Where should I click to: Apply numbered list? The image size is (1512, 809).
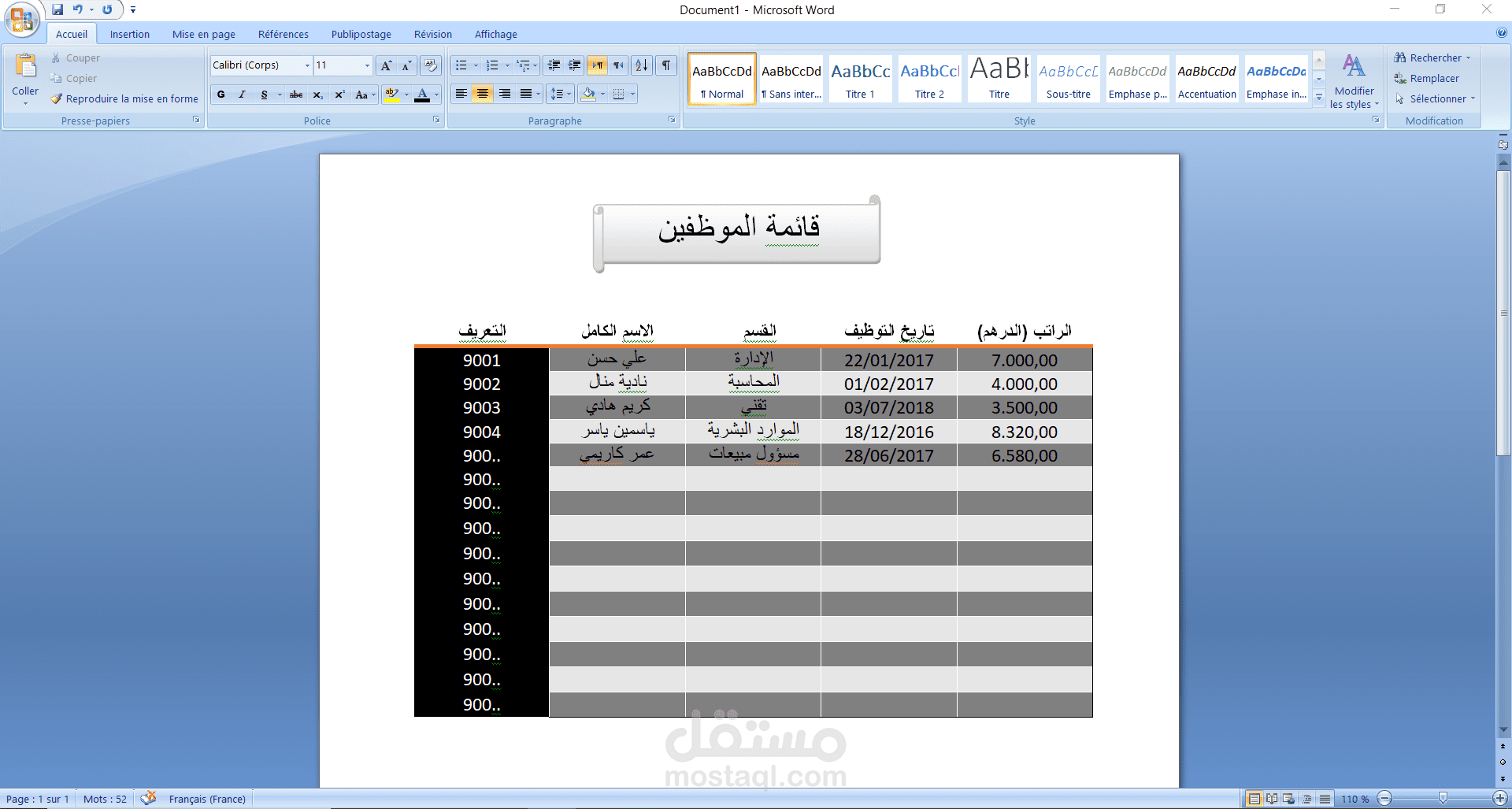pos(492,65)
